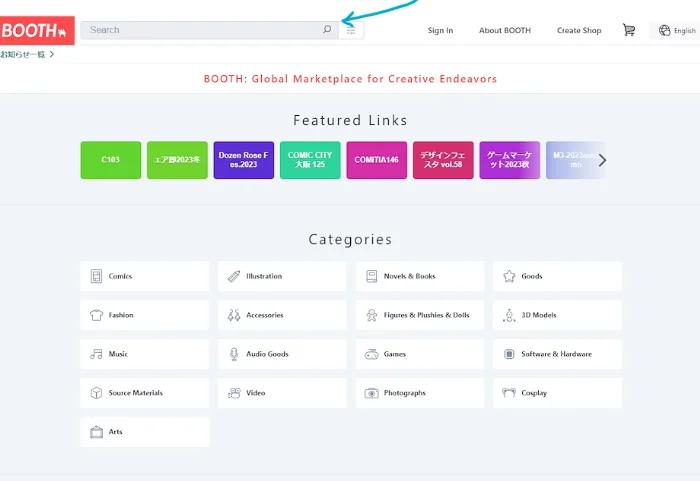Open the English language dropdown
700x481 pixels.
[677, 30]
